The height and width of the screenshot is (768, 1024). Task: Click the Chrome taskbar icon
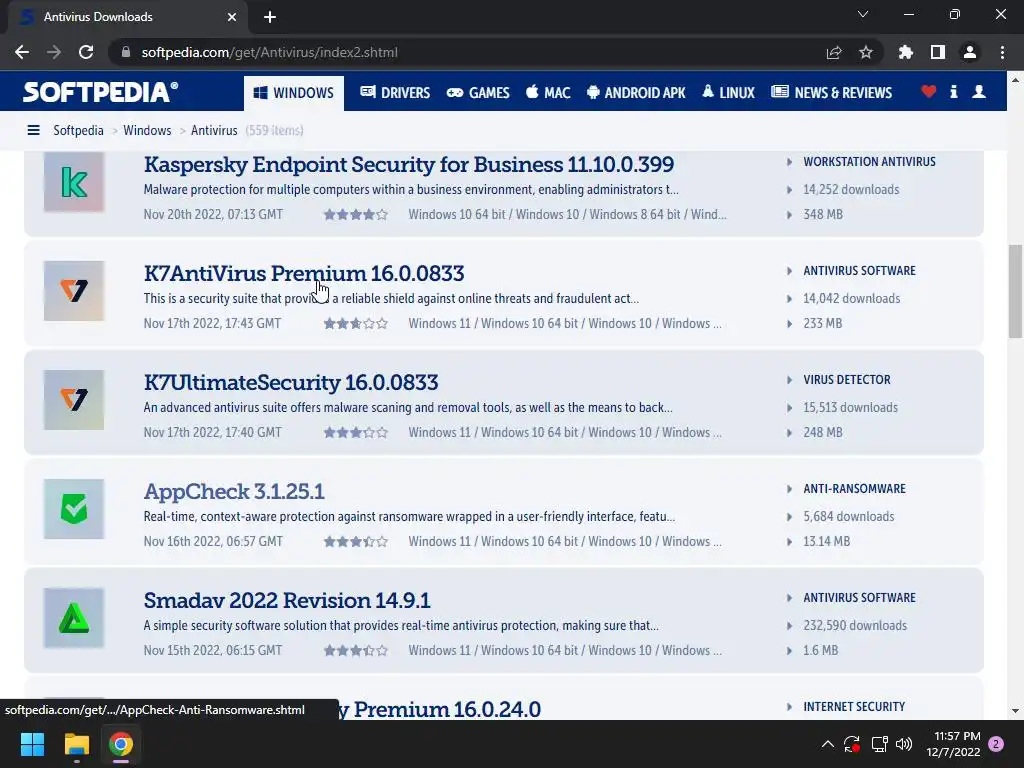(x=121, y=744)
